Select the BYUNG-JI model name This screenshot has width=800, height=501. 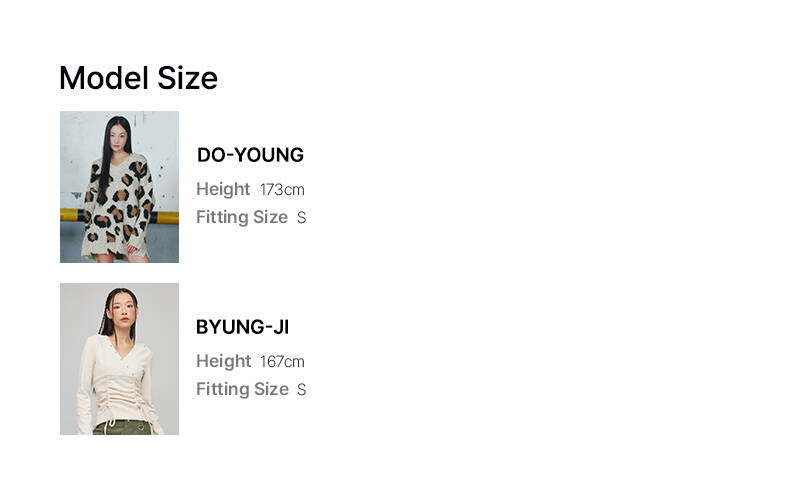(242, 327)
